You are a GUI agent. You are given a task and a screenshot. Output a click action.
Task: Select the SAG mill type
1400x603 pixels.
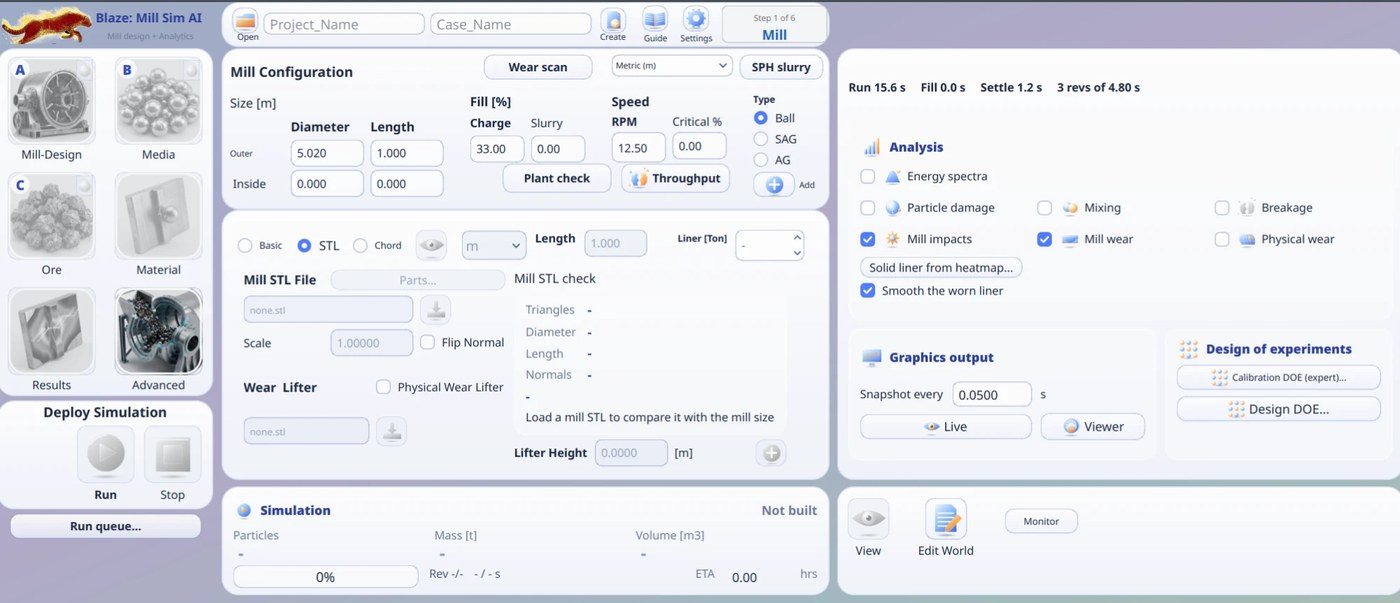click(x=761, y=139)
